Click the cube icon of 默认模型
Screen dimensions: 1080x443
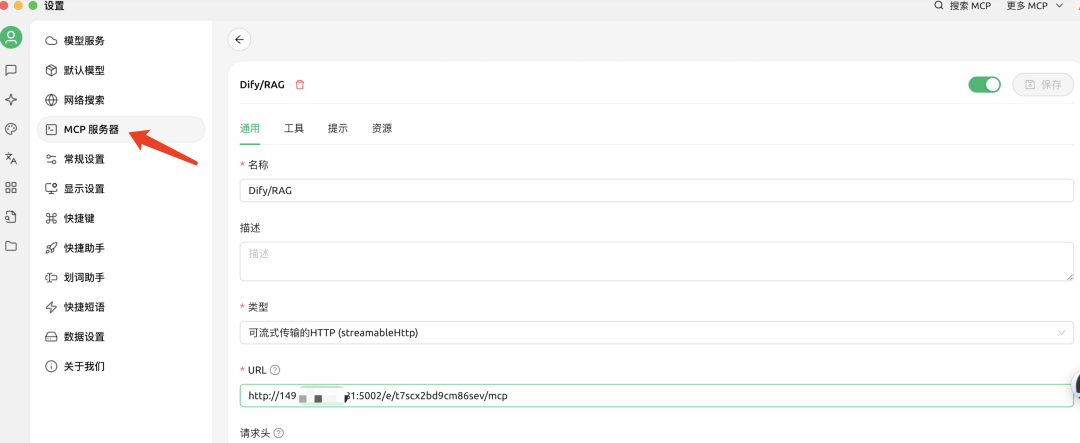tap(51, 70)
